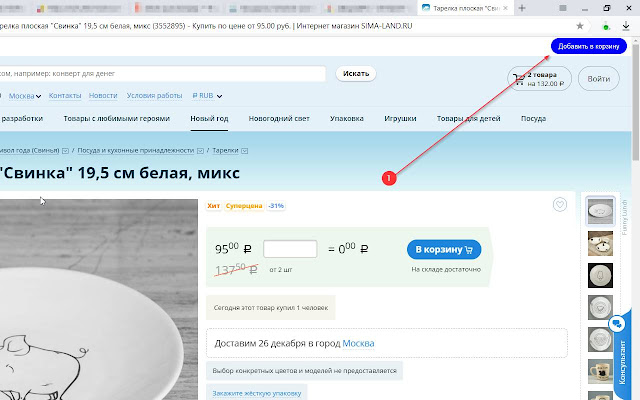Click the 'Хит' badge
The height and width of the screenshot is (400, 640).
pos(213,206)
